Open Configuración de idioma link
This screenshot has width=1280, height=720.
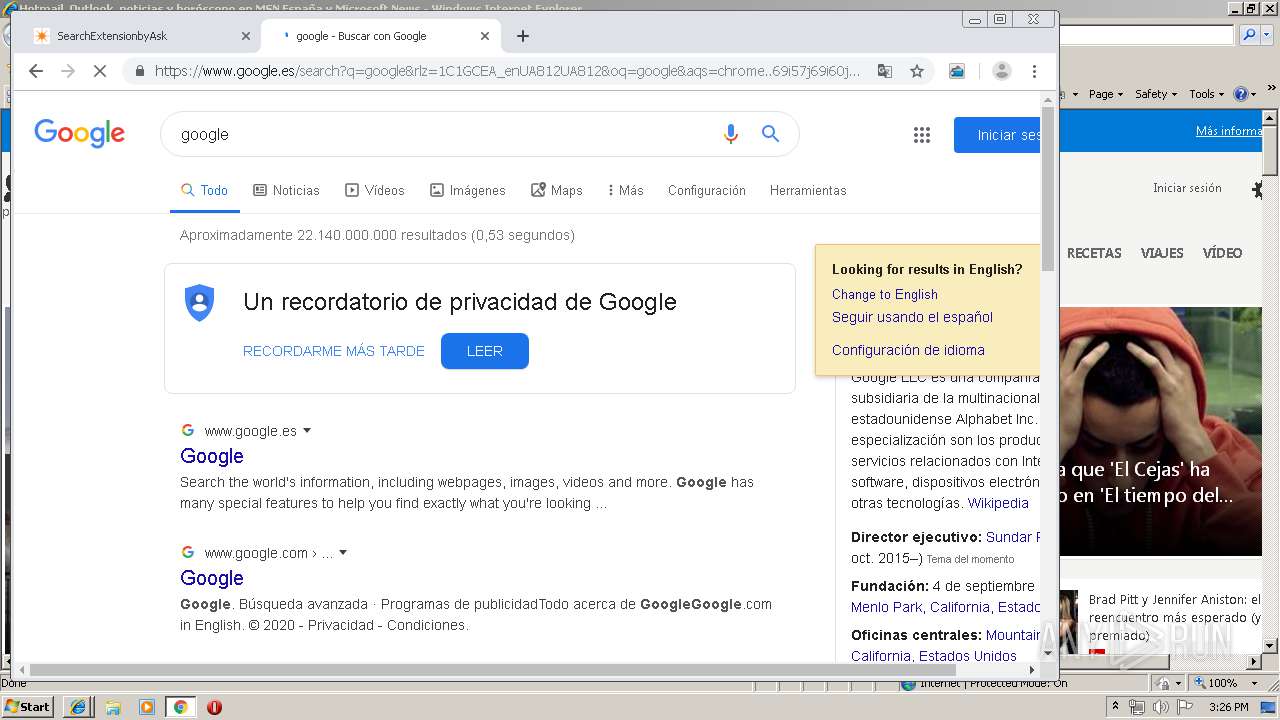pos(908,350)
